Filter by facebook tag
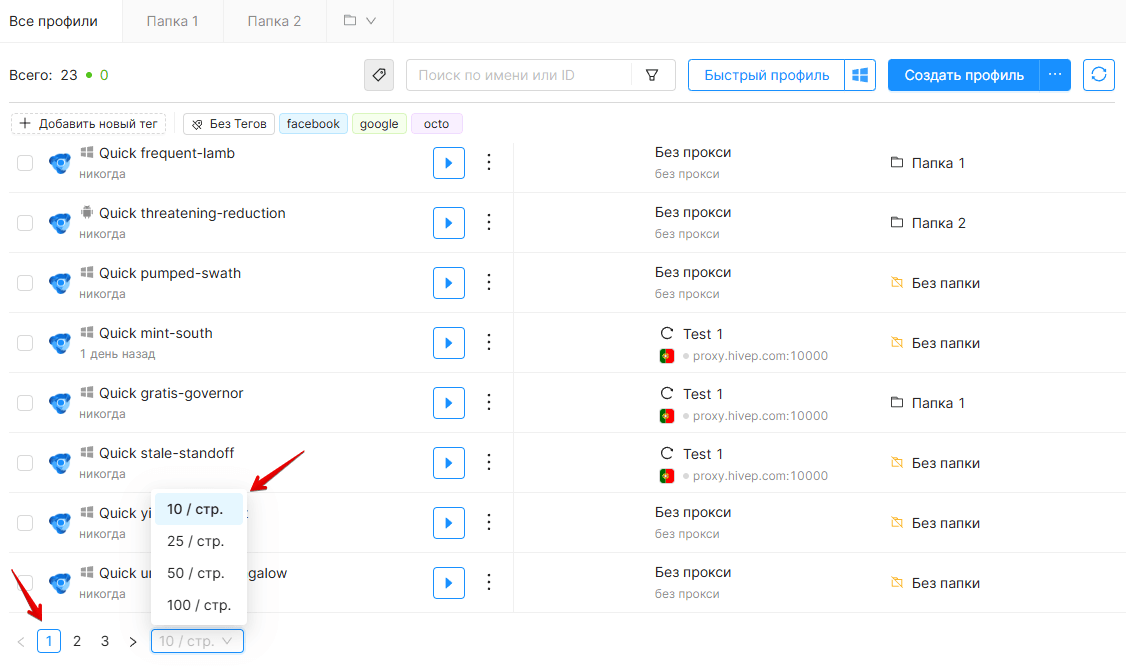Image resolution: width=1126 pixels, height=667 pixels. (x=313, y=123)
